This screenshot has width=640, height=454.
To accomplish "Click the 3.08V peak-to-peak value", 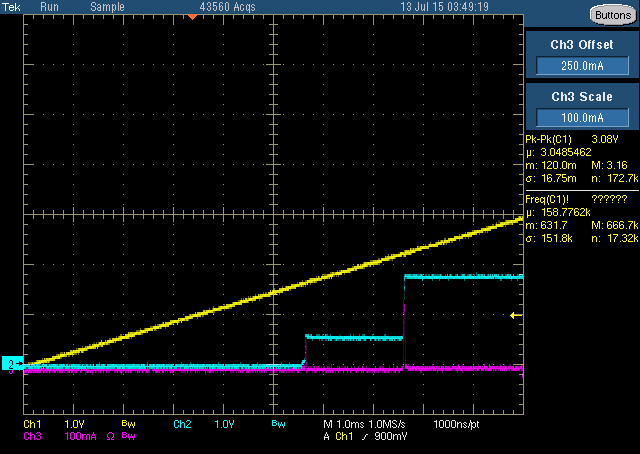I will [605, 140].
